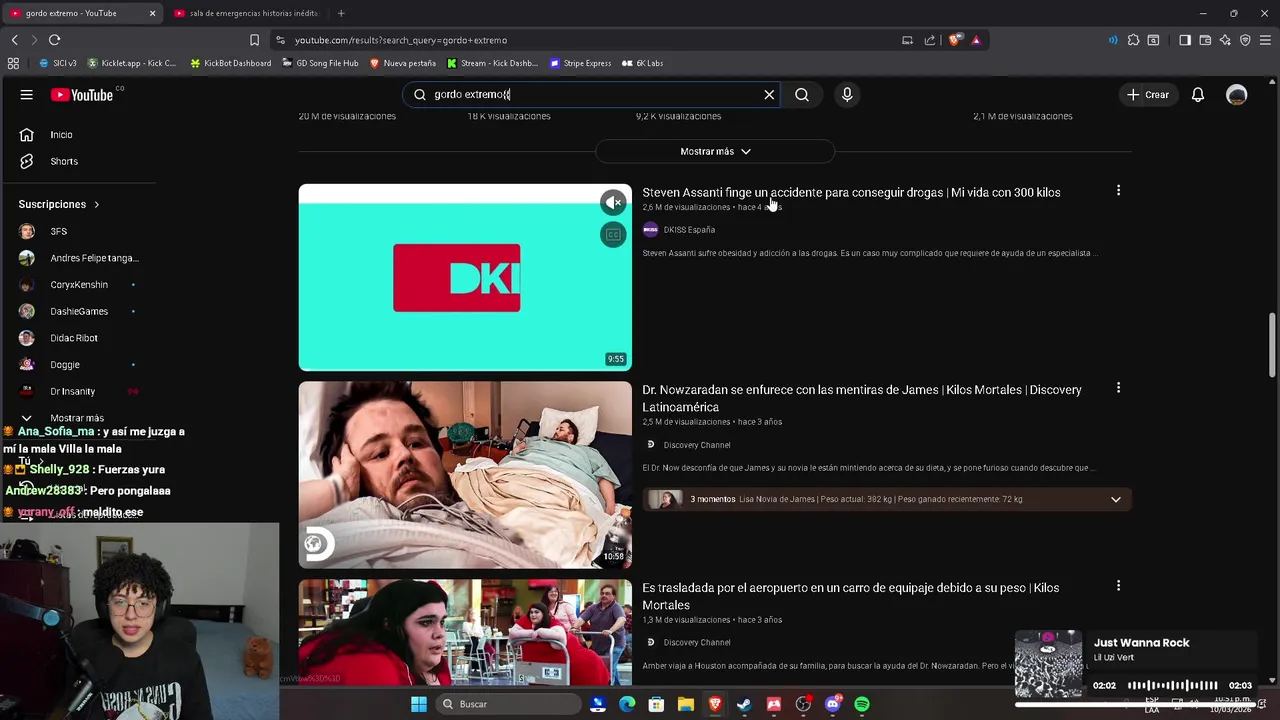1280x720 pixels.
Task: Toggle the browser sidebar panel
Action: point(1185,40)
